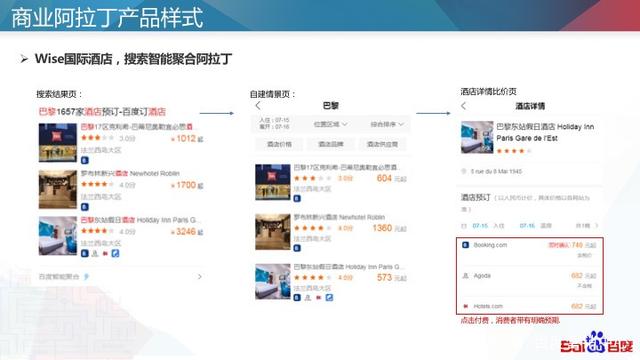
Task: Click the 573 元起 price in Paris list
Action: (x=391, y=278)
